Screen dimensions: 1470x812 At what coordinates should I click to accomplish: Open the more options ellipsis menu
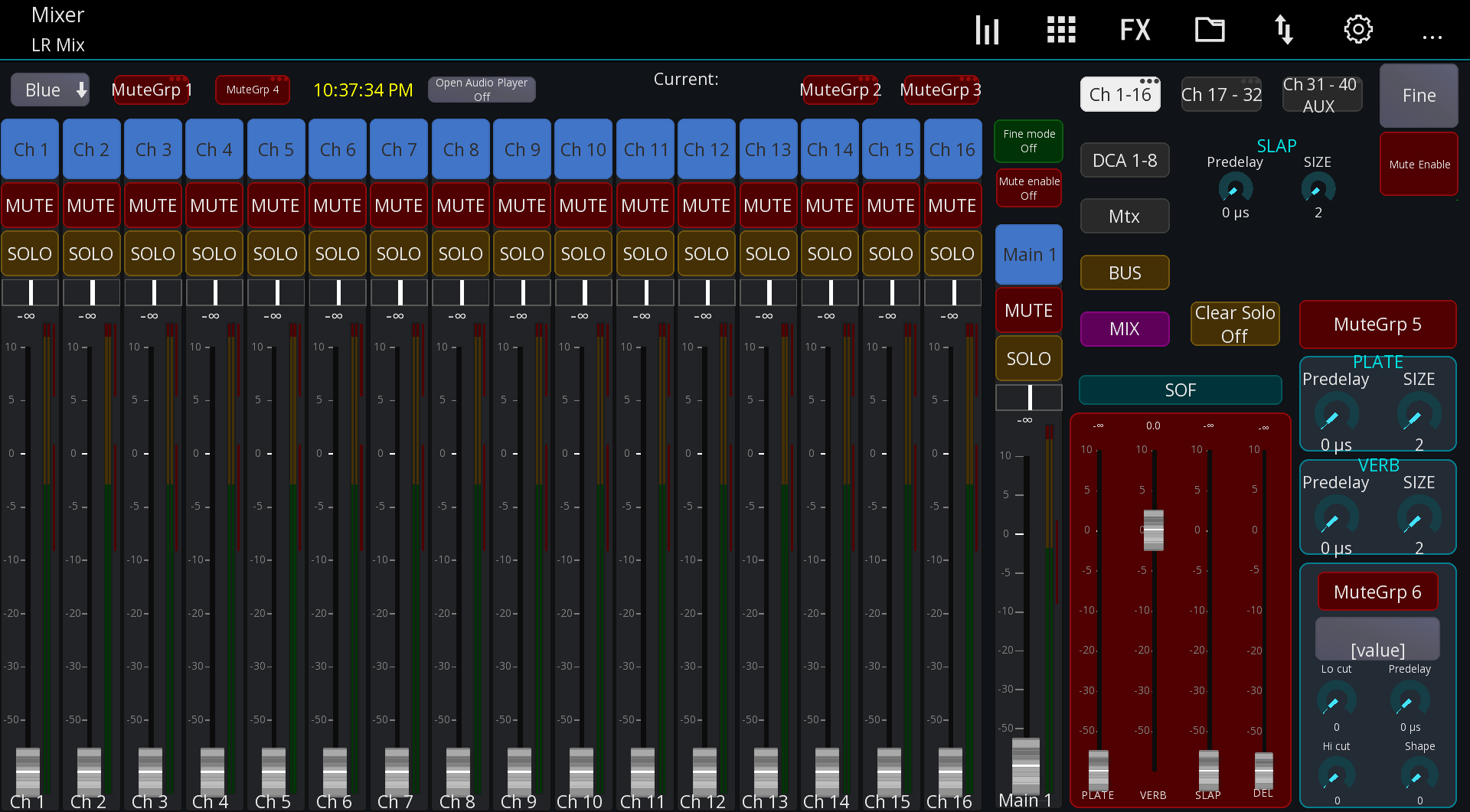(1432, 36)
